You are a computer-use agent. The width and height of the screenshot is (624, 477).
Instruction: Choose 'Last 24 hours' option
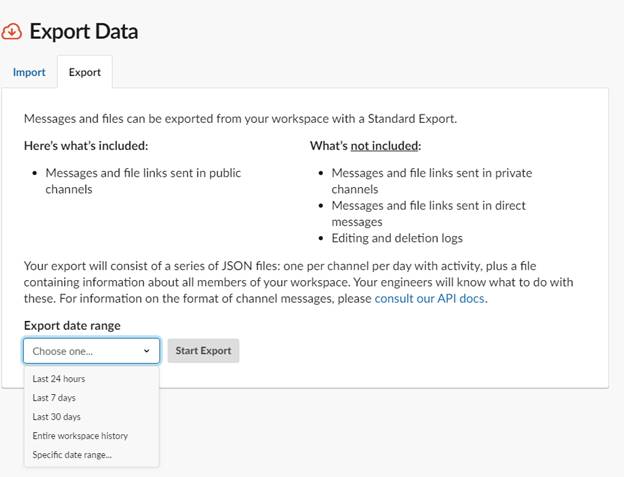coord(59,379)
